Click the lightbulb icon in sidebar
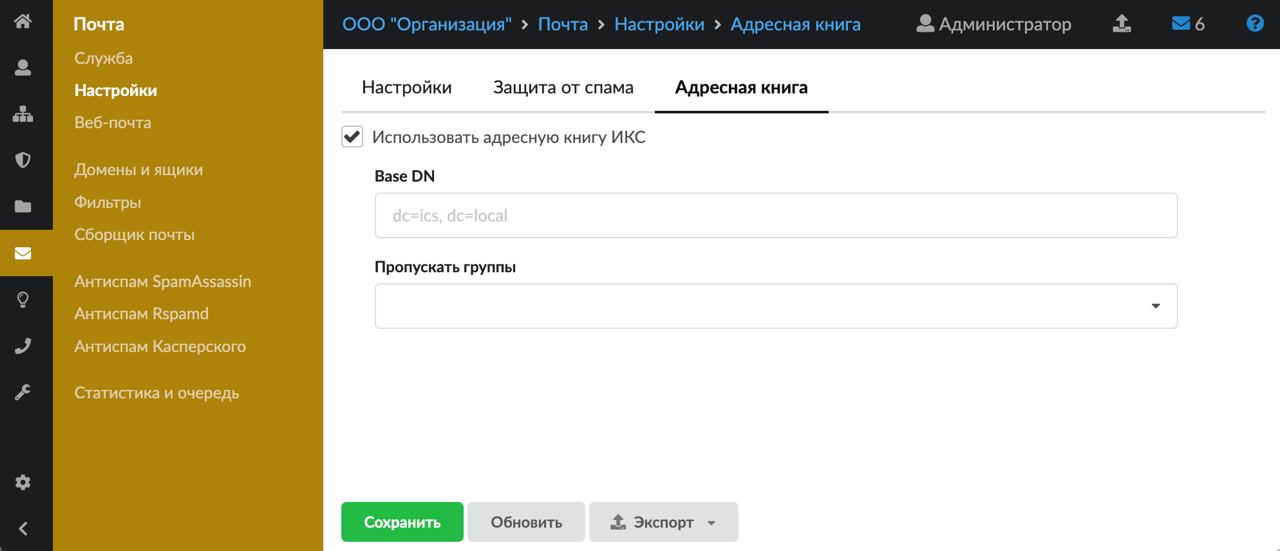1280x551 pixels. (22, 300)
